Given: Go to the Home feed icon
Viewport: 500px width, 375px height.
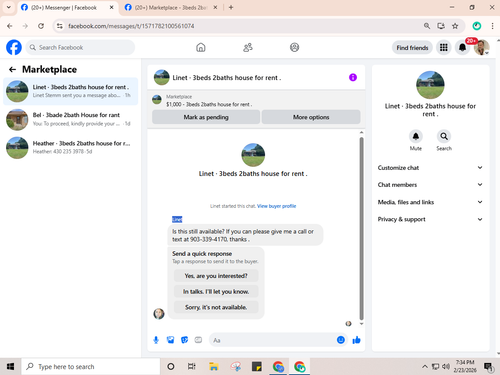Looking at the screenshot, I should click(x=201, y=47).
